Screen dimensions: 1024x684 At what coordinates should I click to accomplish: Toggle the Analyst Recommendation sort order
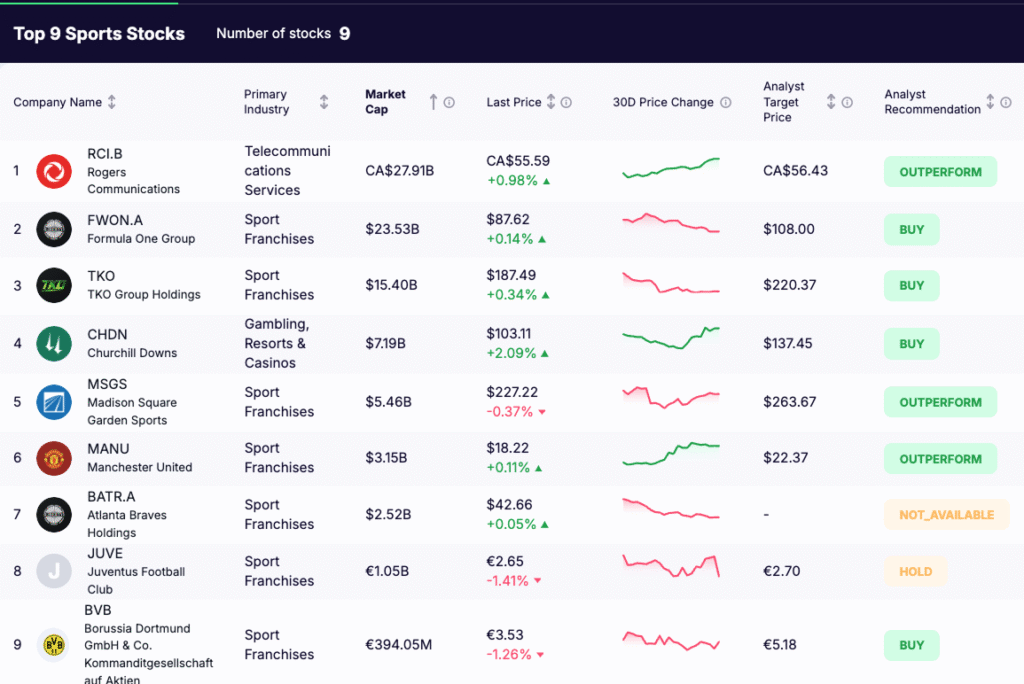(990, 101)
